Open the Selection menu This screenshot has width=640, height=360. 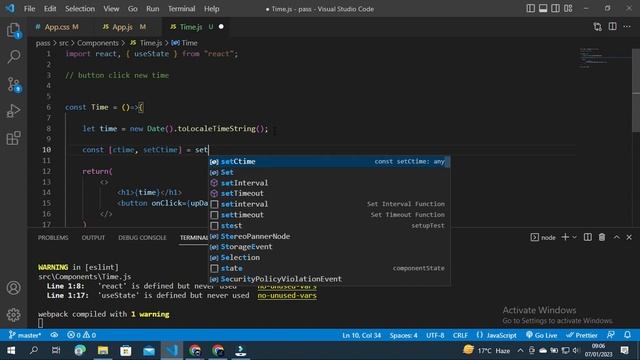point(80,9)
